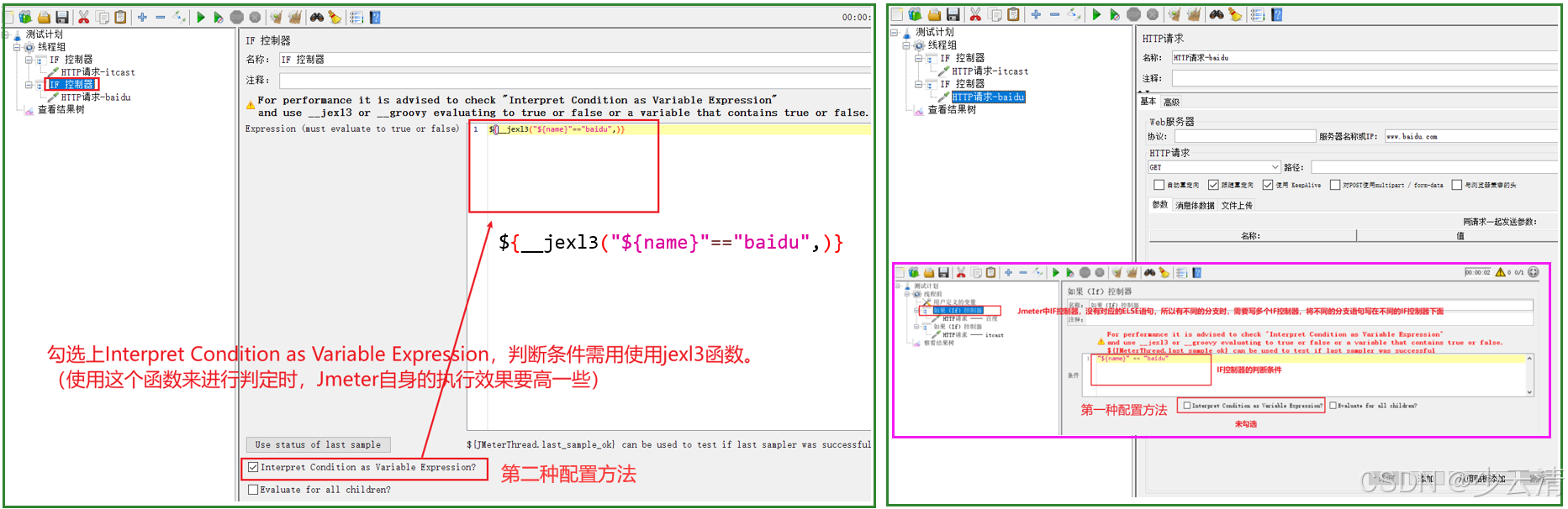Viewport: 1568px width, 509px height.
Task: Select HTTP请求-itcast in right window tree
Action: 990,71
